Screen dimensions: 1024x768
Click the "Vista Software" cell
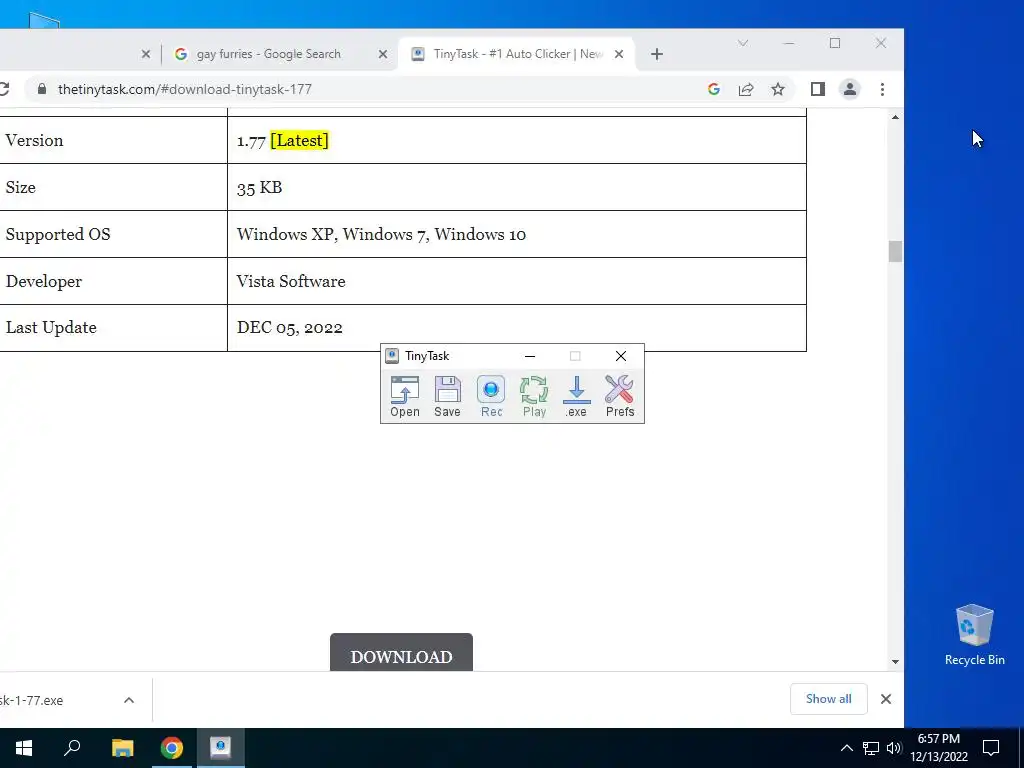[517, 281]
